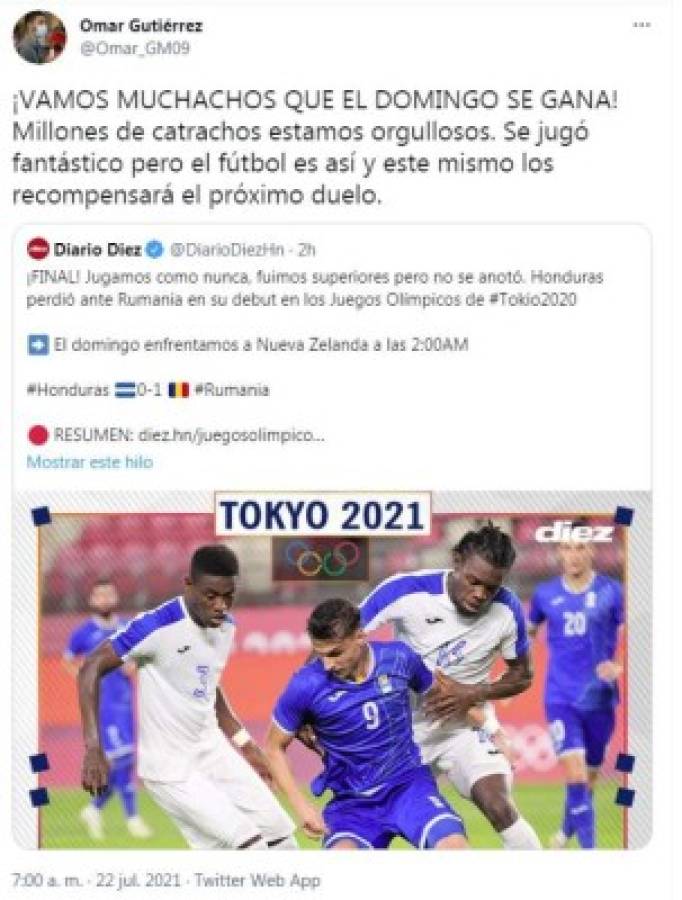Expand thread via Mostrar este hilo
Image resolution: width=682 pixels, height=900 pixels.
90,462
